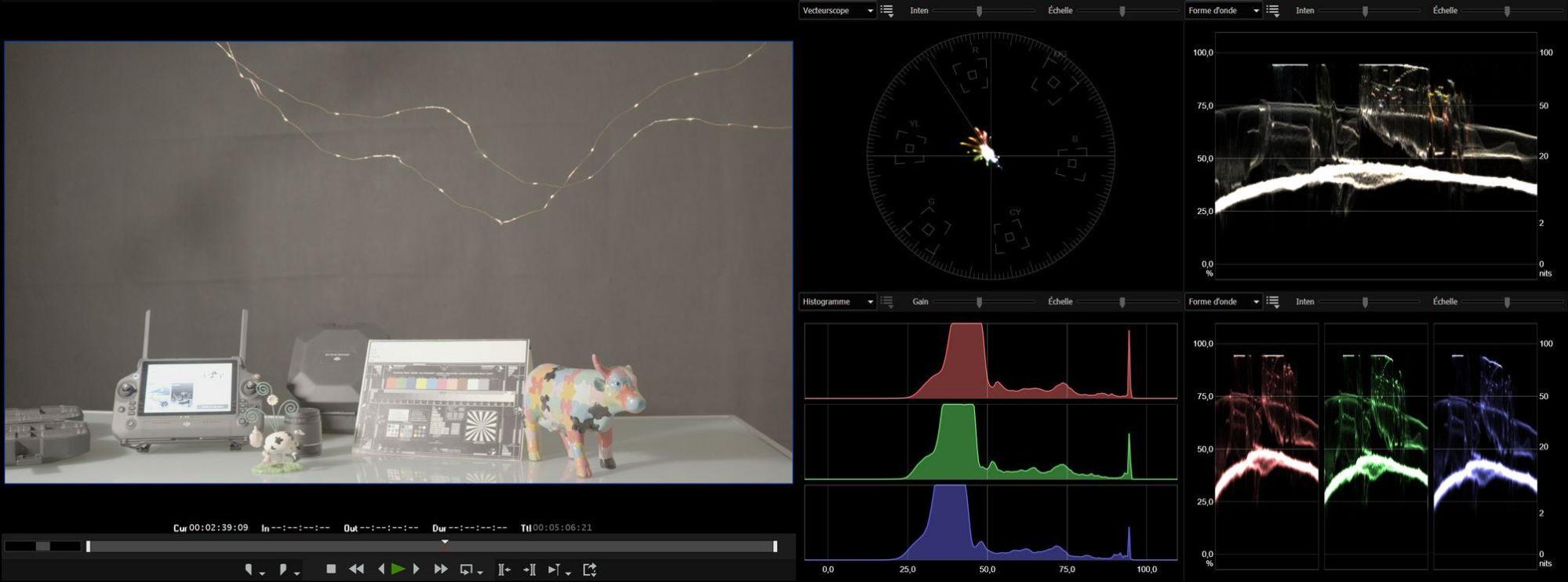The image size is (1568, 582).
Task: Open the Vecteurscope settings list icon
Action: pos(887,11)
